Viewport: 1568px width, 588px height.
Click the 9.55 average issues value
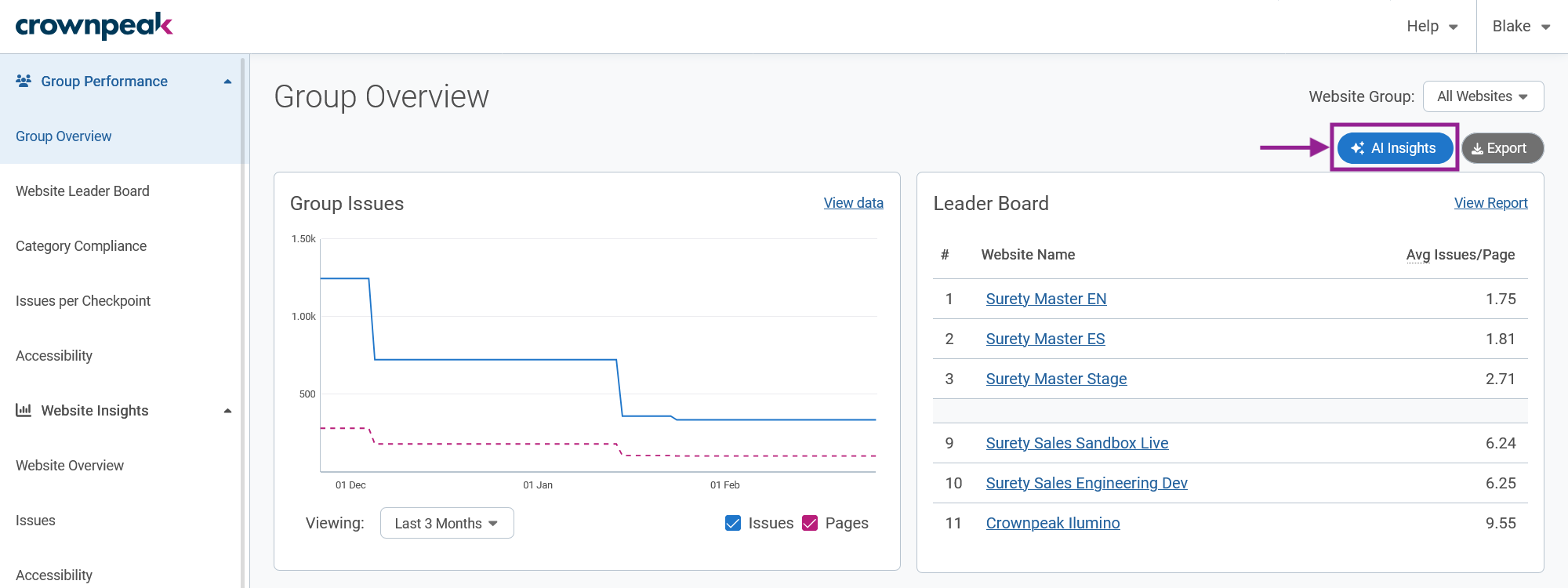click(1501, 523)
